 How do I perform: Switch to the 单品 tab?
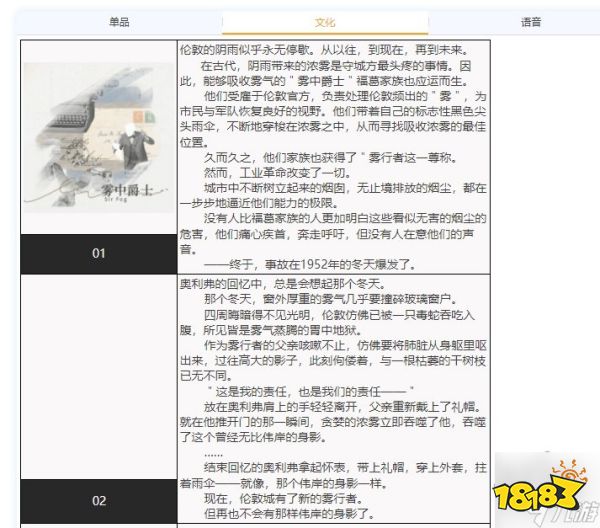pyautogui.click(x=118, y=21)
